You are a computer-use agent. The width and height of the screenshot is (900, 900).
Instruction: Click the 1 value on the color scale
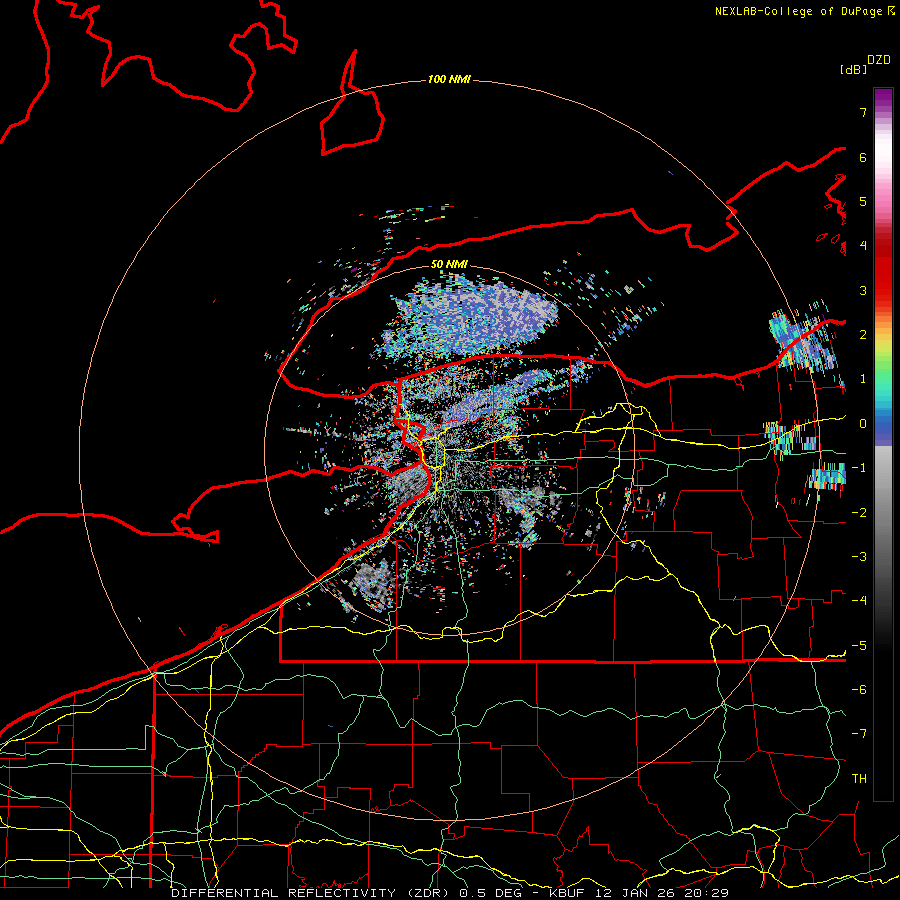863,379
